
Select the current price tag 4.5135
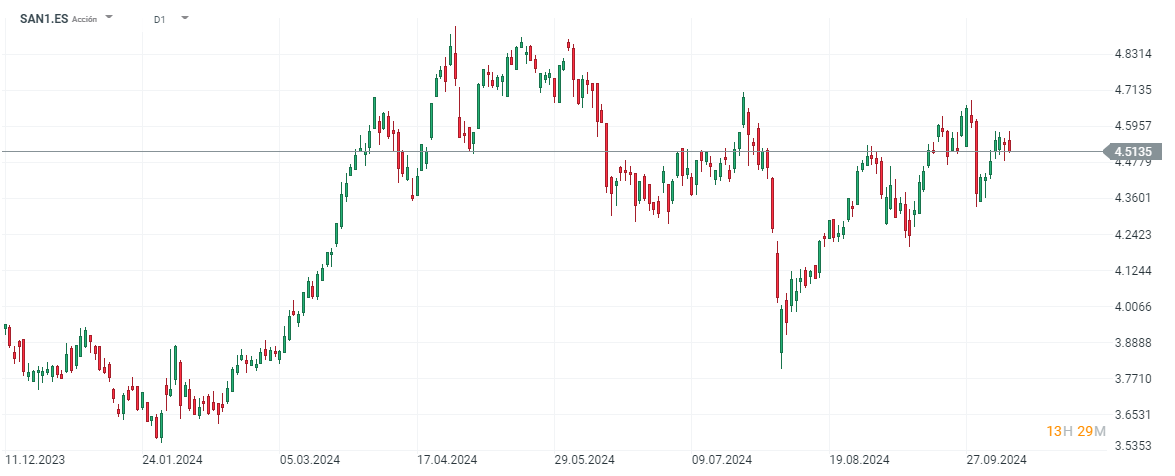click(x=1133, y=152)
